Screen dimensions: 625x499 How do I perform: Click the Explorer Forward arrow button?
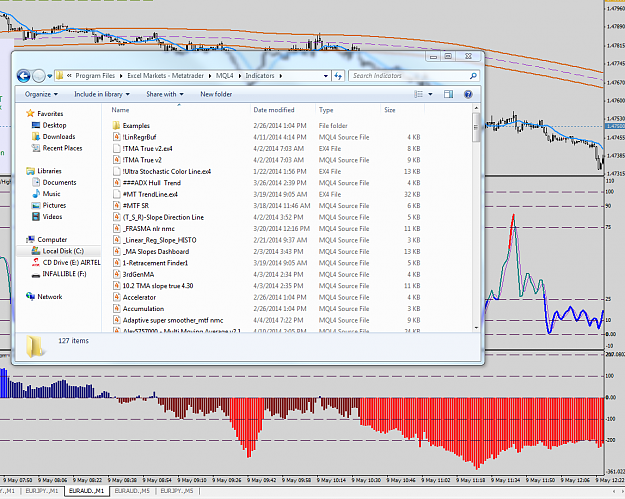pos(39,76)
